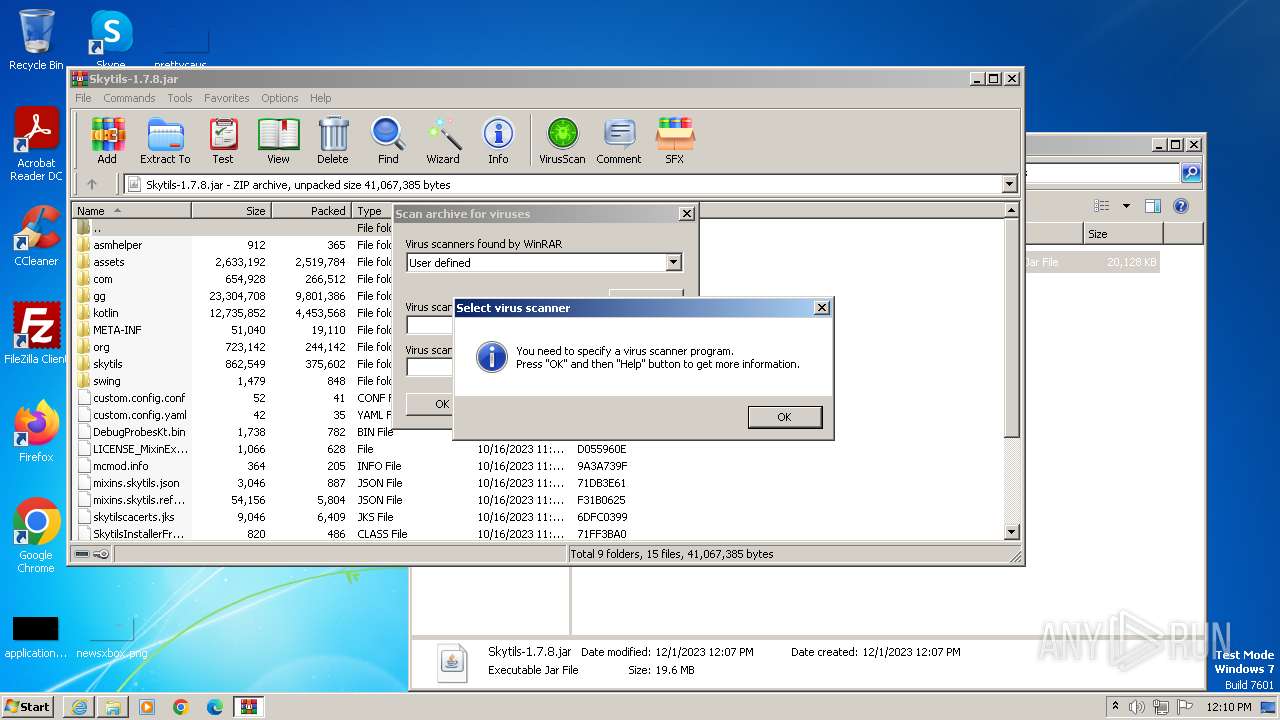1280x720 pixels.
Task: Click Size column header in Explorer window
Action: (1123, 234)
